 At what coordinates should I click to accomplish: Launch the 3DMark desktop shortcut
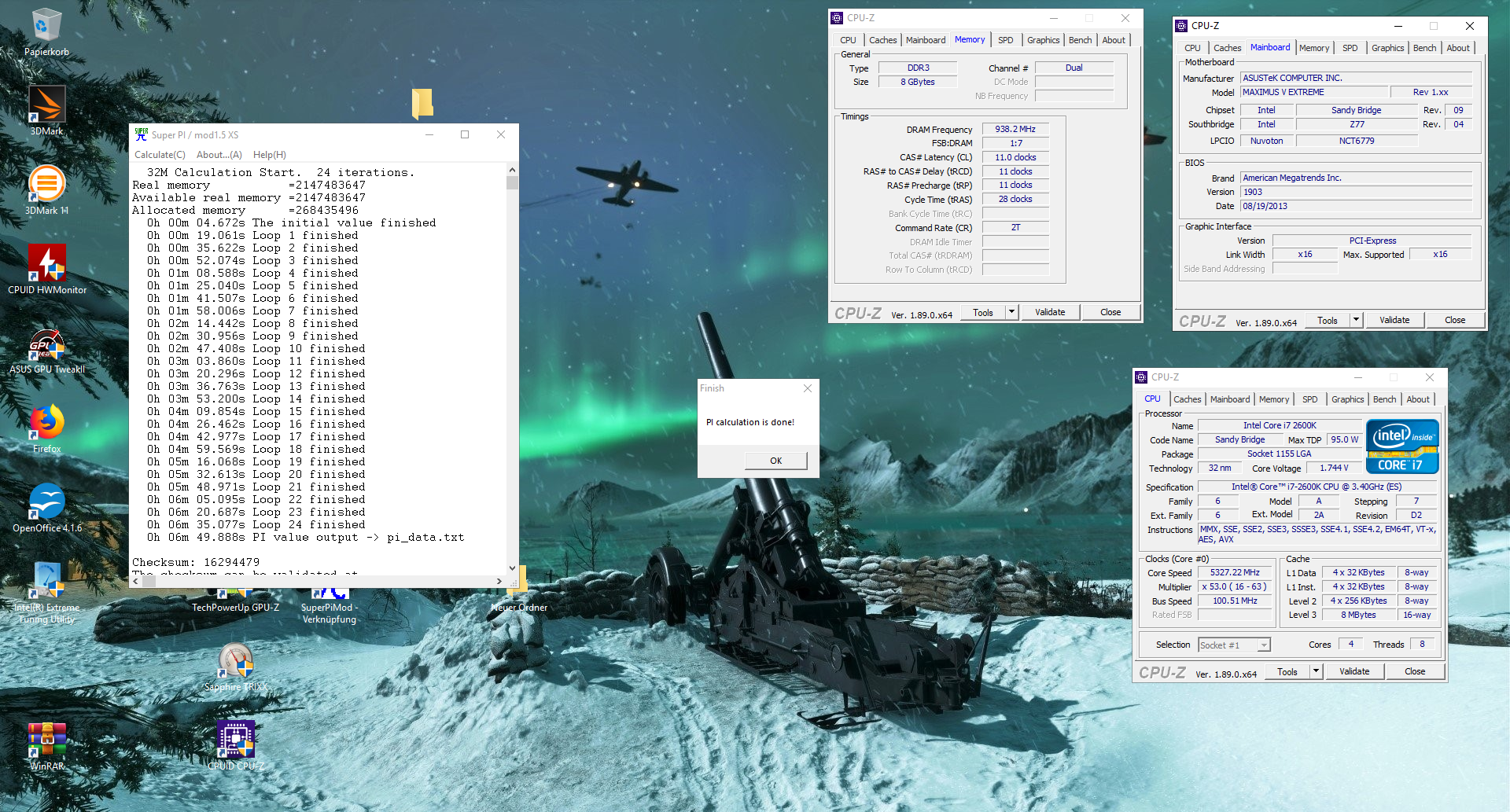coord(46,105)
